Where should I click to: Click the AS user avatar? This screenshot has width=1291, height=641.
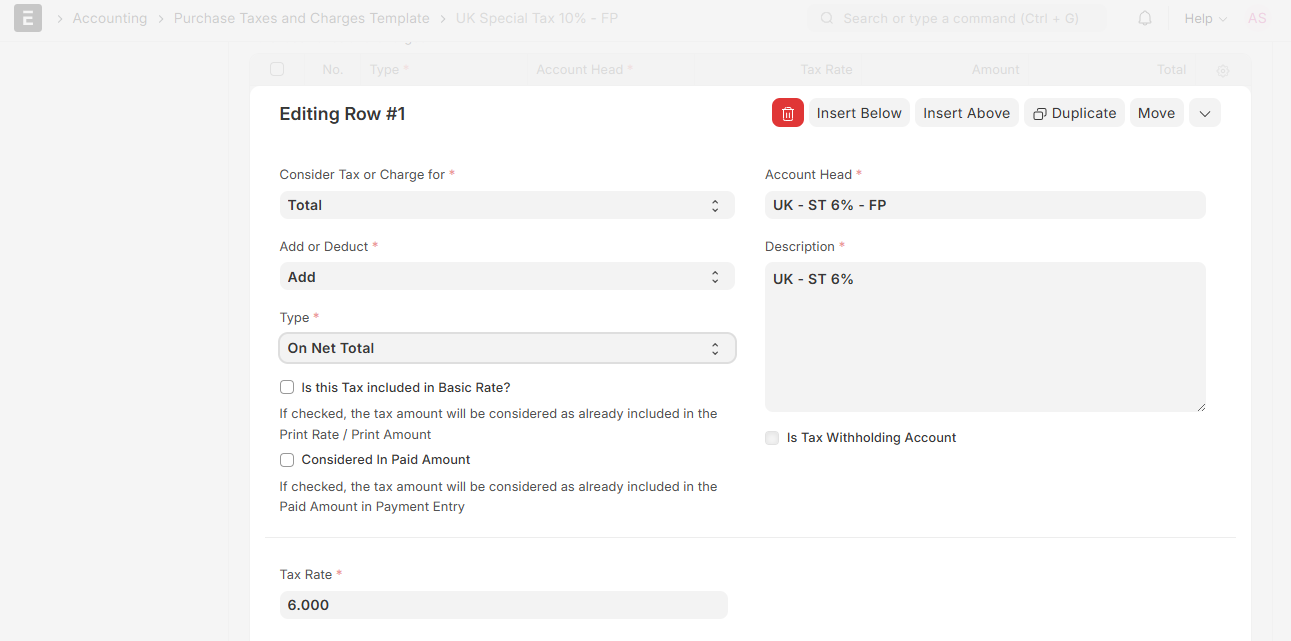[1256, 18]
